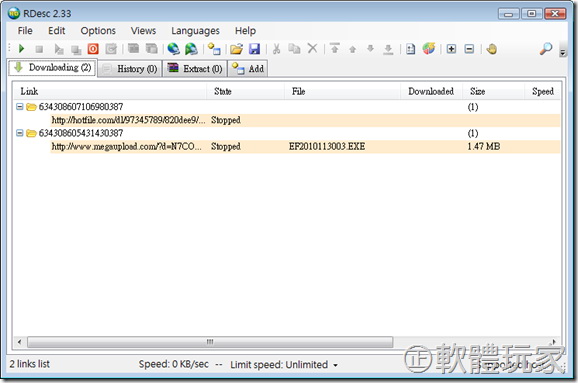Click the toolbar collapse all minus icon

coord(469,49)
